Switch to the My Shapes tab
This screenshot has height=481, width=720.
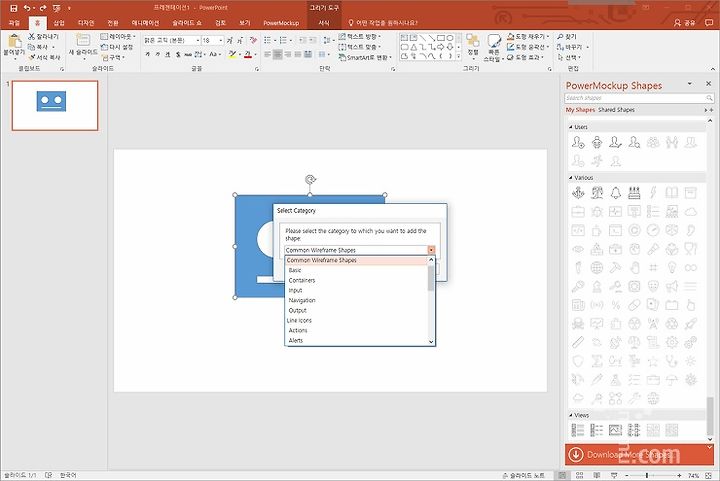[x=580, y=110]
